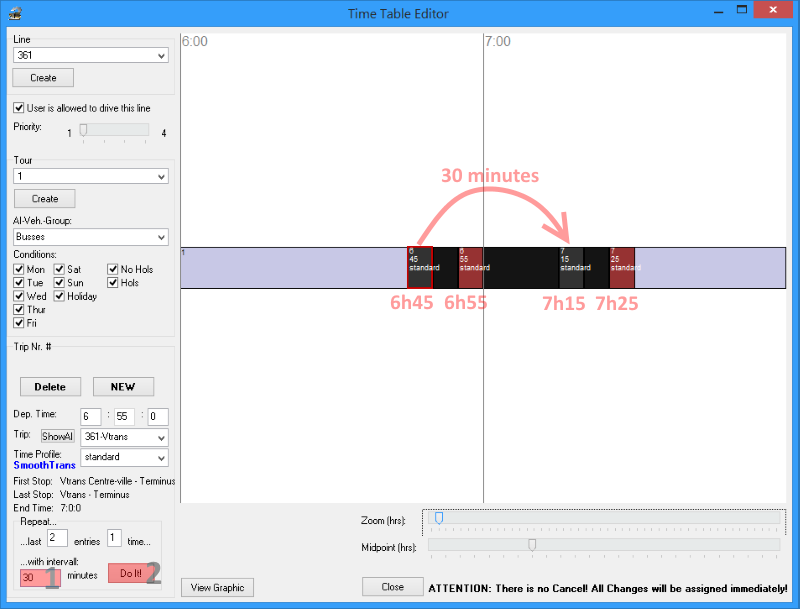800x609 pixels.
Task: Minimize the Time Table Editor window
Action: click(x=719, y=10)
